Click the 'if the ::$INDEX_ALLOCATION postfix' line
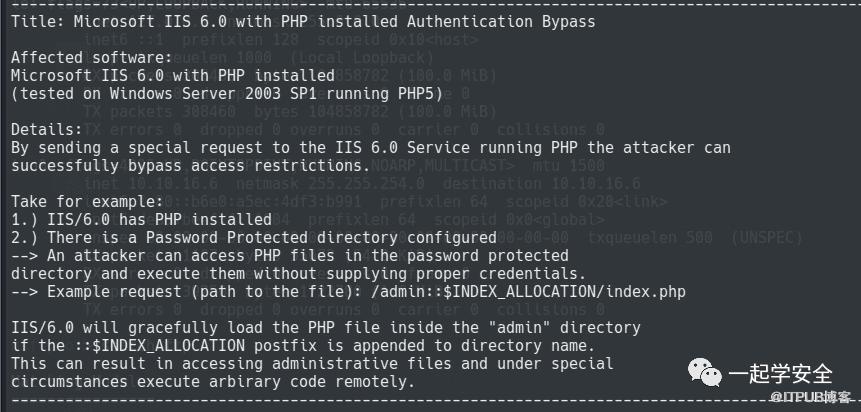Screen dimensions: 861x412 pos(298,345)
